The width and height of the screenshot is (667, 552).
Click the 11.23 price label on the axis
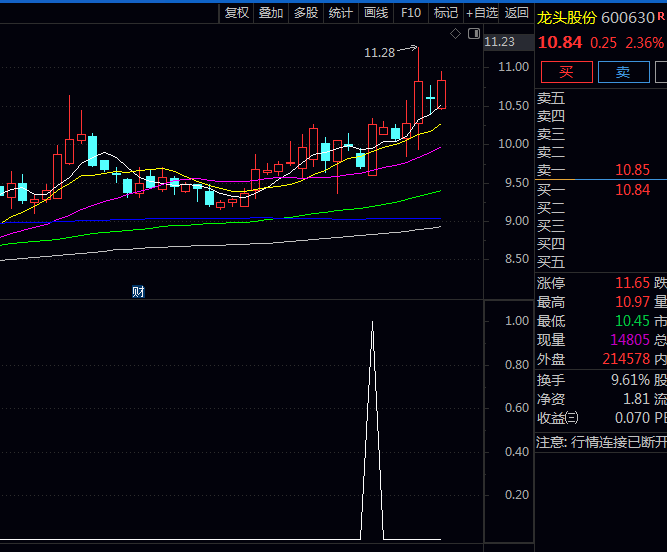tap(499, 42)
